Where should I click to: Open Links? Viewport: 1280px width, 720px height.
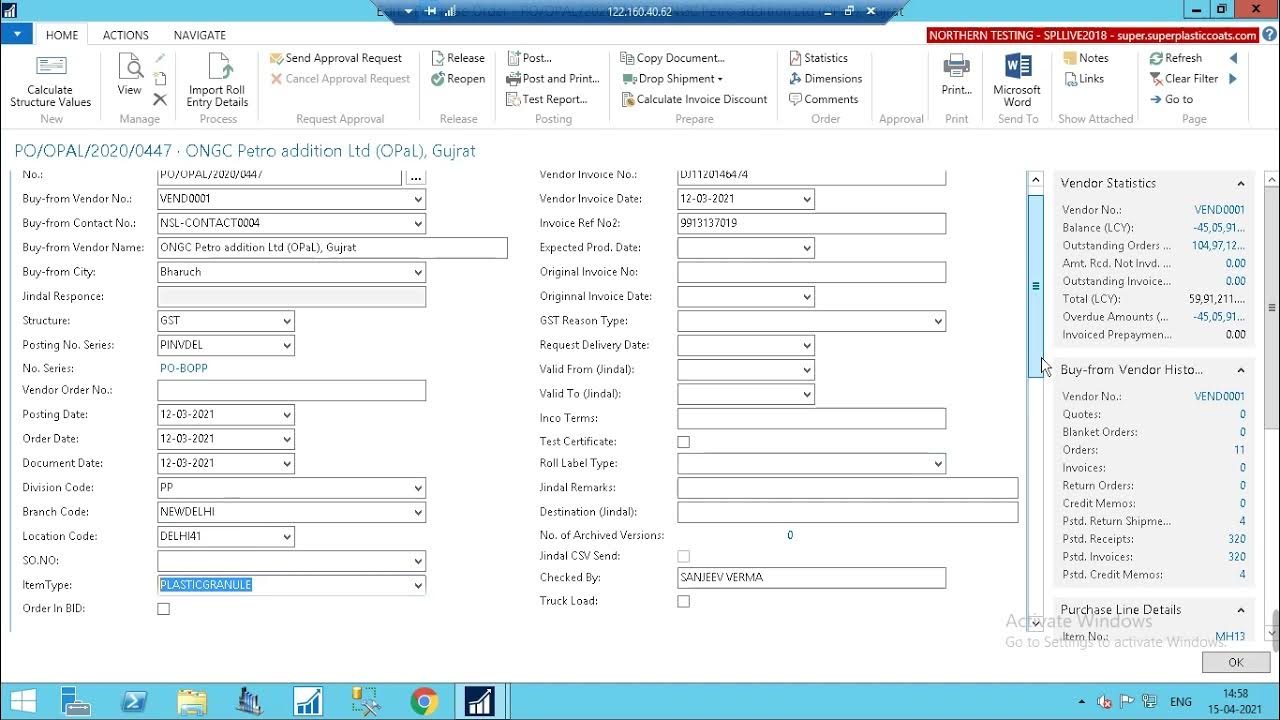pyautogui.click(x=1083, y=79)
